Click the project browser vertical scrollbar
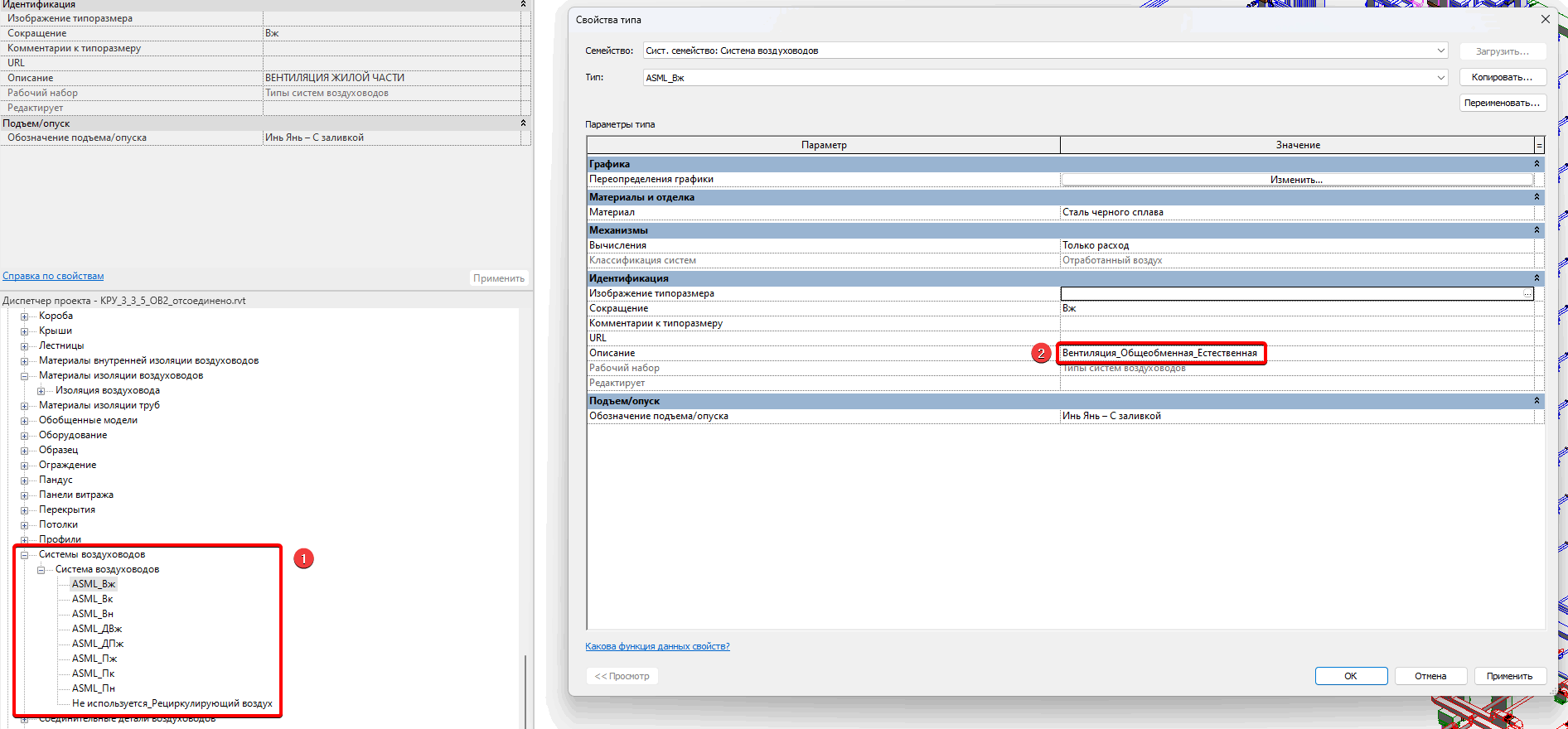The width and height of the screenshot is (1568, 729). tap(525, 691)
